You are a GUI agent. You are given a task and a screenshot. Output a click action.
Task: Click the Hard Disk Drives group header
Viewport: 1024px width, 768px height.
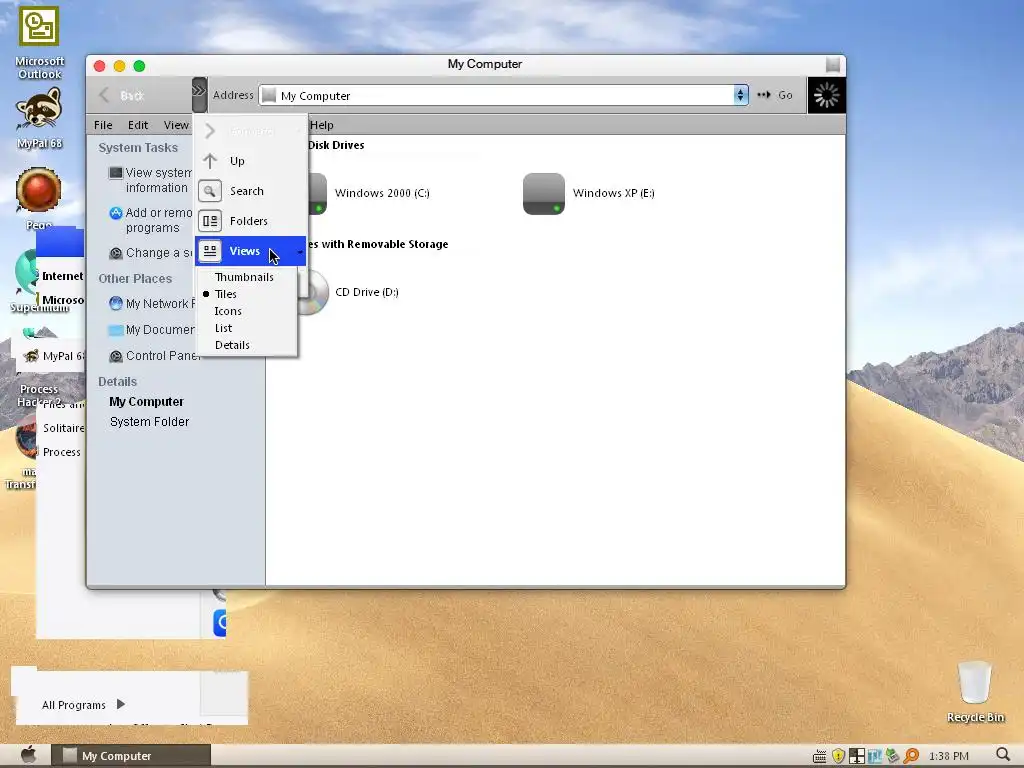(336, 145)
